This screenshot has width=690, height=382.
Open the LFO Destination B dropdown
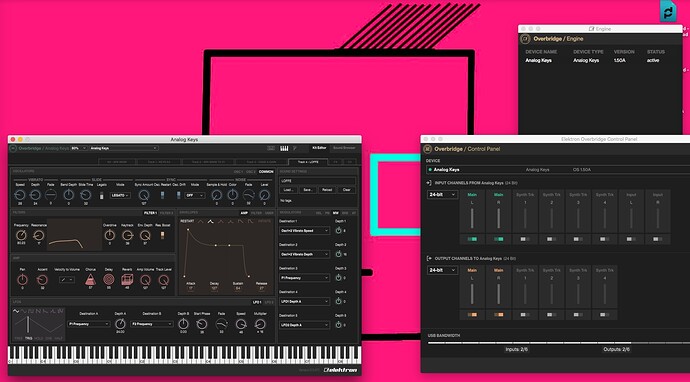[x=152, y=324]
